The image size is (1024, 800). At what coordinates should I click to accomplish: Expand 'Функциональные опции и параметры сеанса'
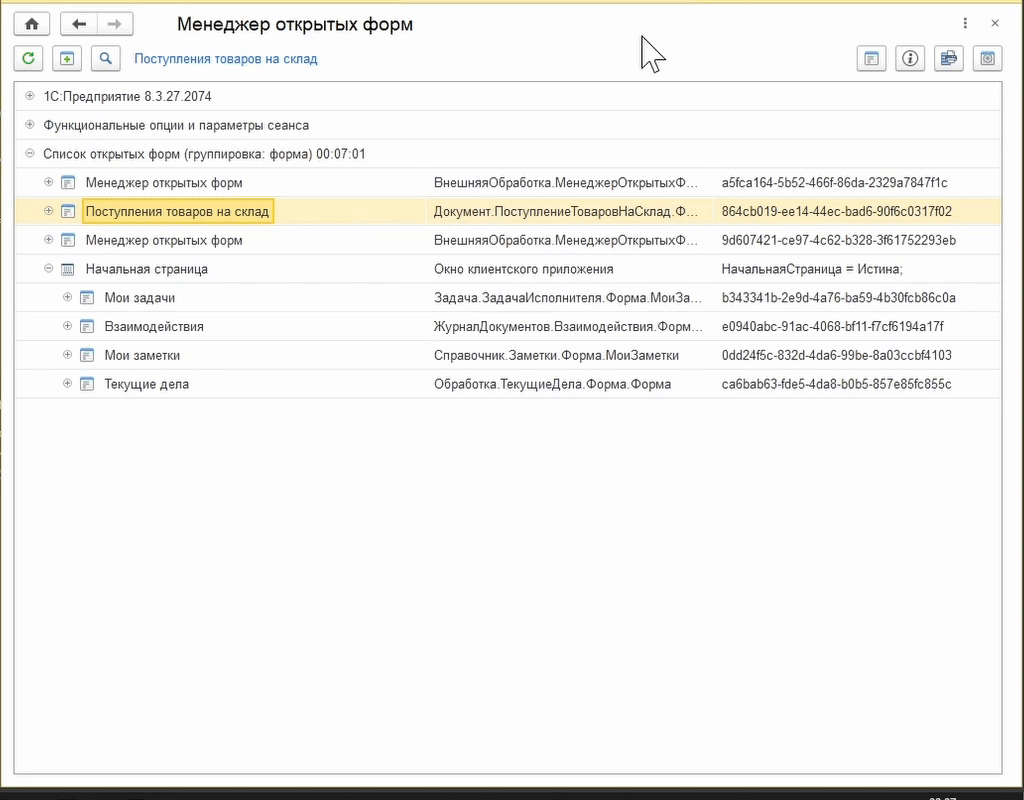[x=29, y=125]
